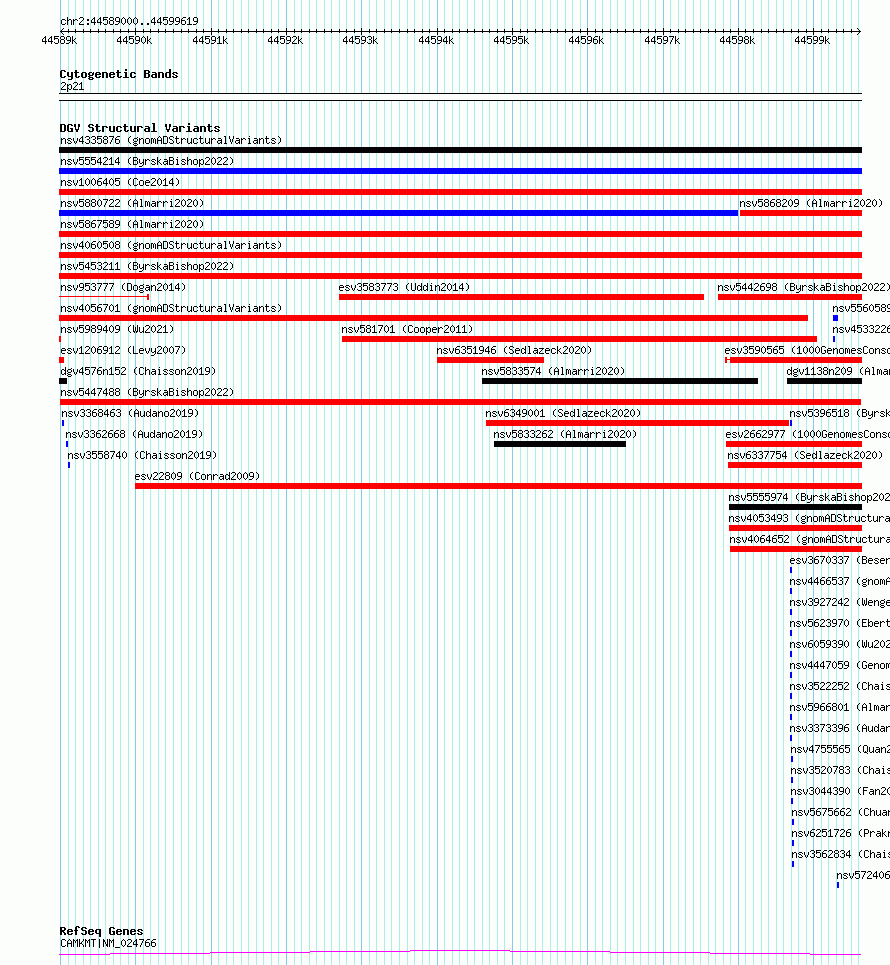The height and width of the screenshot is (965, 890).
Task: Open nsv3362668 (Audano2019) variant
Action: 134,434
